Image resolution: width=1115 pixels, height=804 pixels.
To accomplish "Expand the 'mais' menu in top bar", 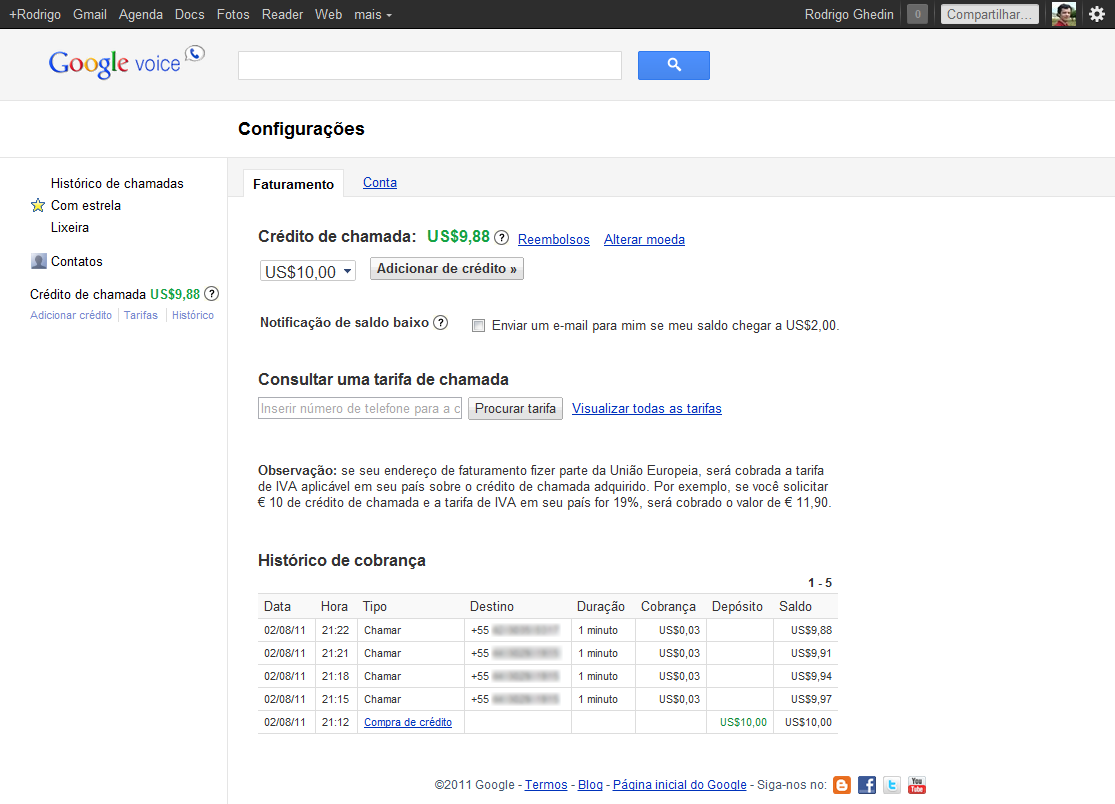I will coord(372,14).
